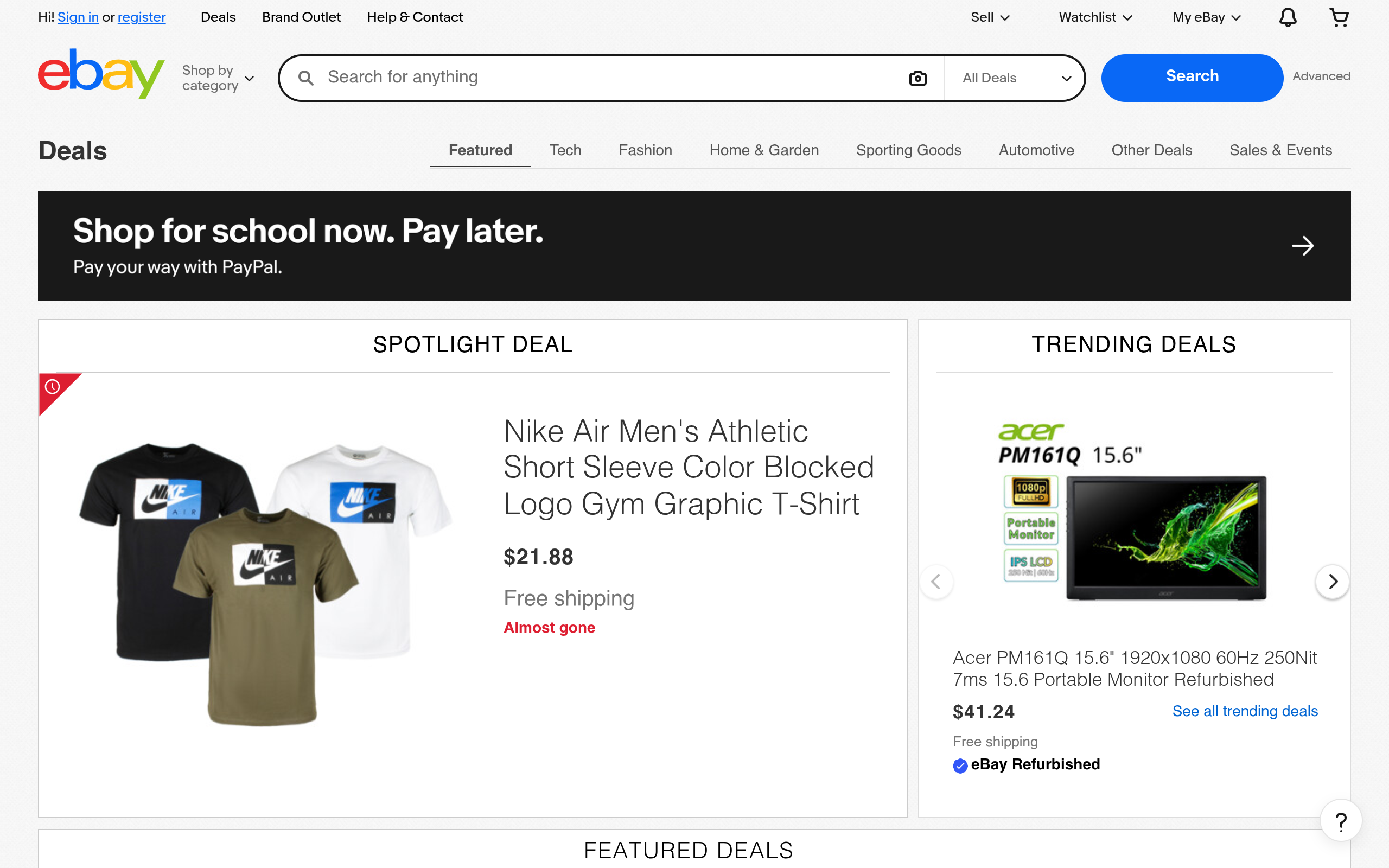
Task: Switch to the Sales & Events tab
Action: 1280,150
